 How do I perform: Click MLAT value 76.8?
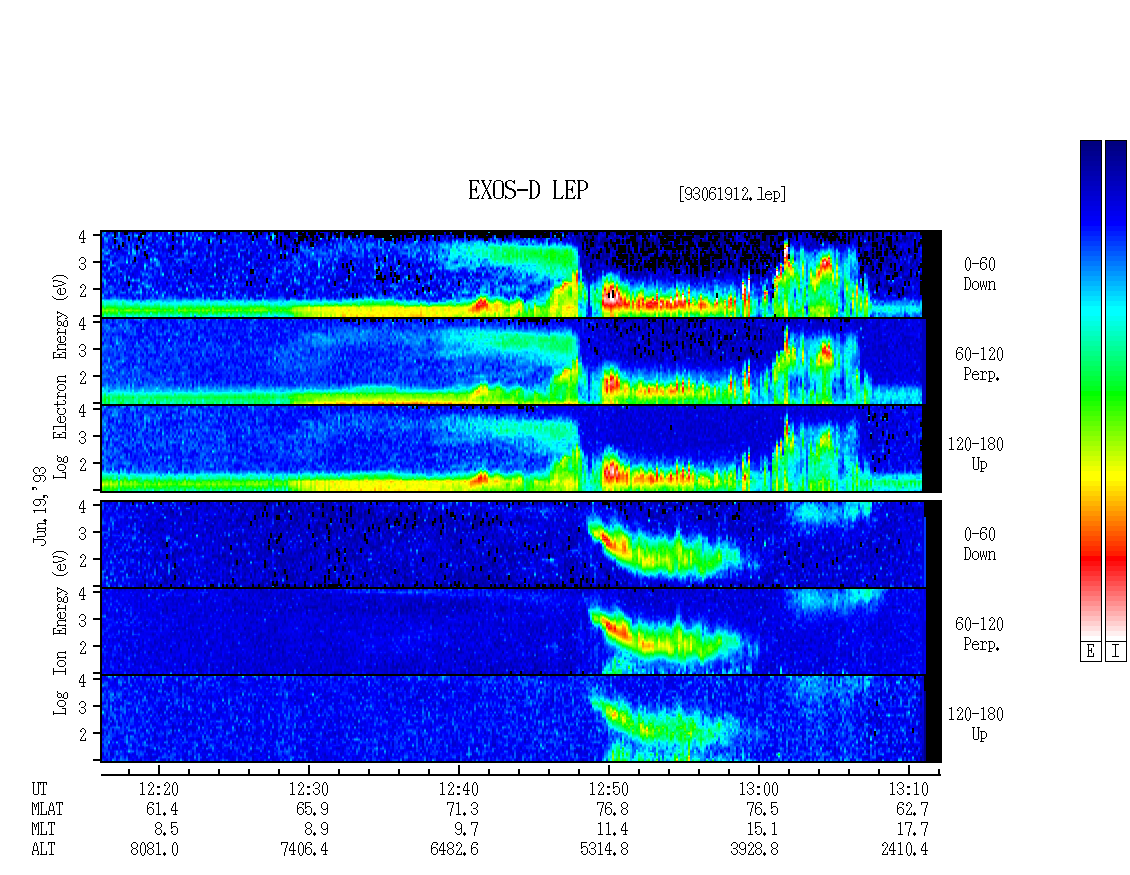point(612,809)
